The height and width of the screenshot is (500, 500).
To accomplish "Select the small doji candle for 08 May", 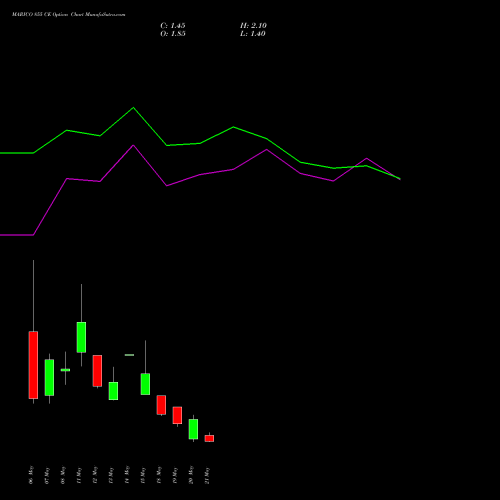I will click(65, 370).
